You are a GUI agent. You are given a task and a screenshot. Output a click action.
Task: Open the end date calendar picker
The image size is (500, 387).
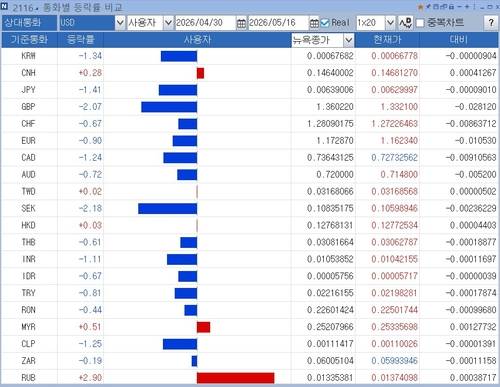[314, 23]
